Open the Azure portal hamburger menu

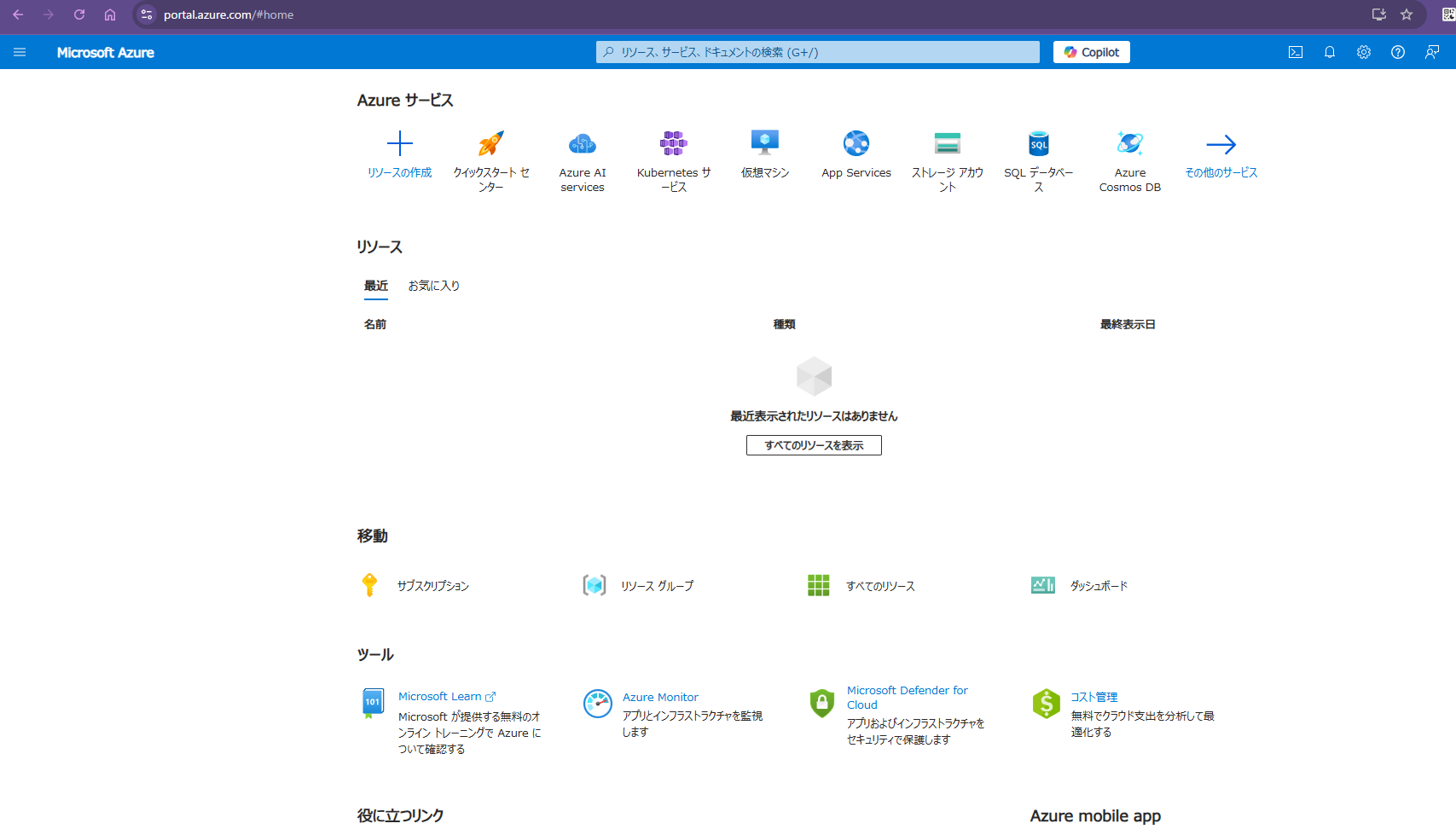tap(20, 52)
